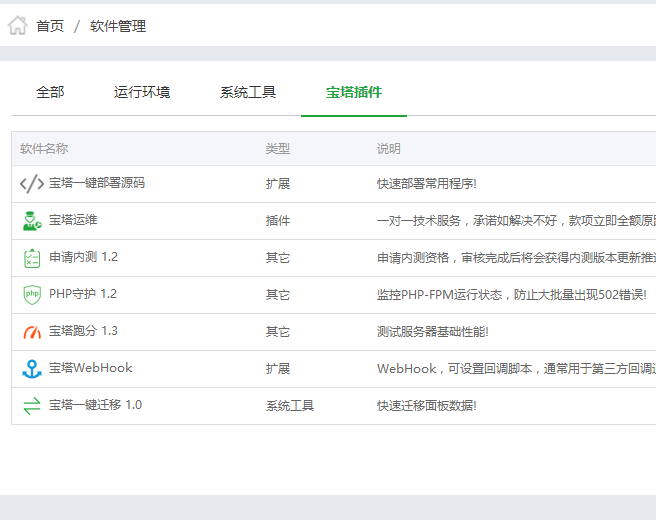
Task: Click the home icon in breadcrumb
Action: coord(18,26)
